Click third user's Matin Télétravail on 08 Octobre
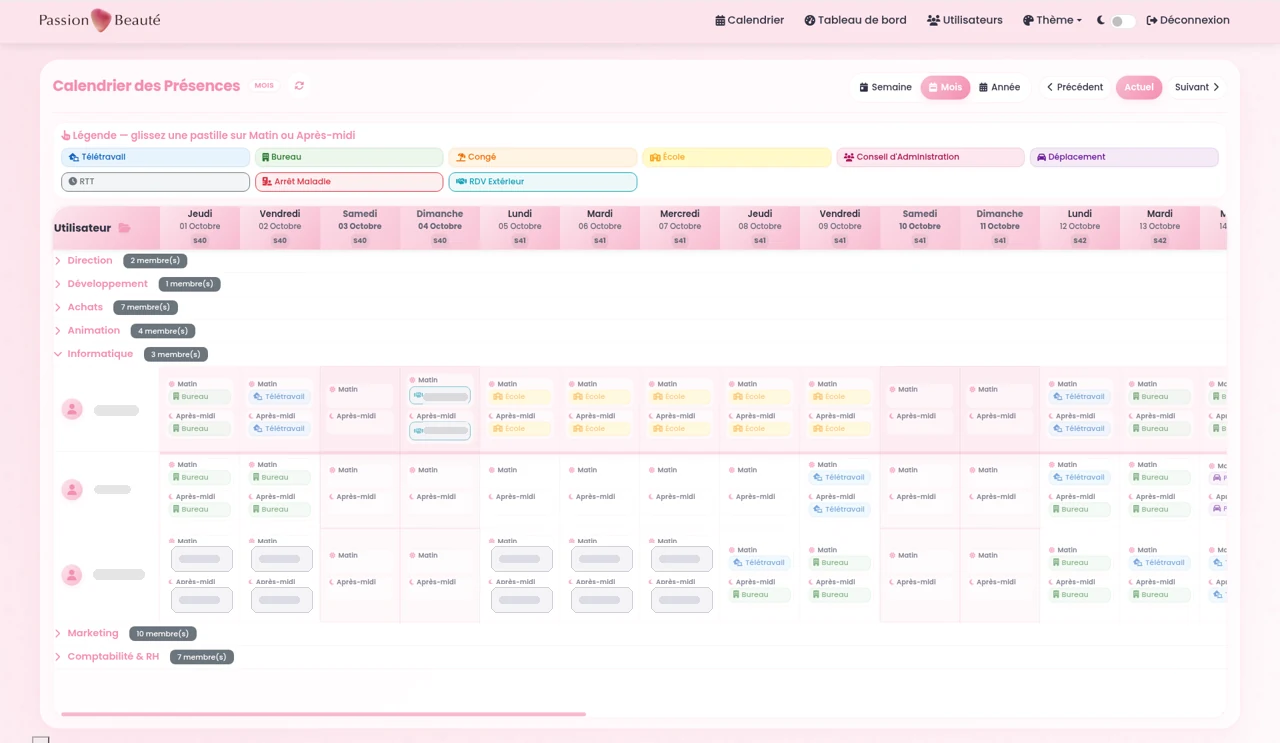Image resolution: width=1280 pixels, height=743 pixels. coord(760,563)
